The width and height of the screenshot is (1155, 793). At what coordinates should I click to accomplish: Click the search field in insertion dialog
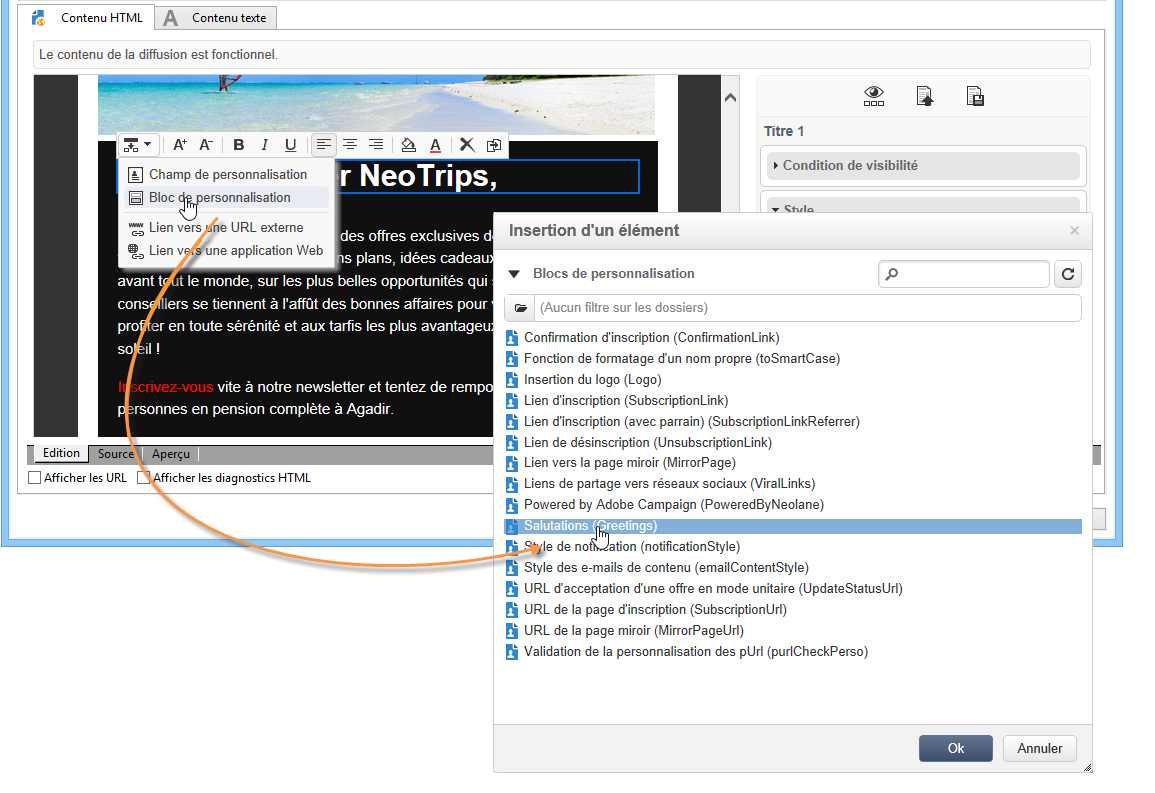(963, 274)
